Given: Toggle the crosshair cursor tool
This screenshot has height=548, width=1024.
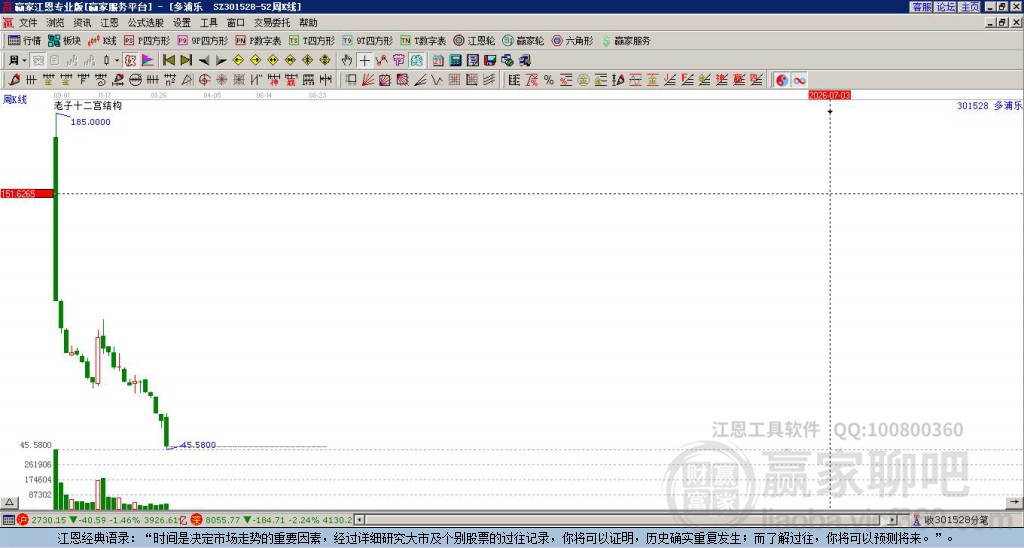Looking at the screenshot, I should point(364,61).
